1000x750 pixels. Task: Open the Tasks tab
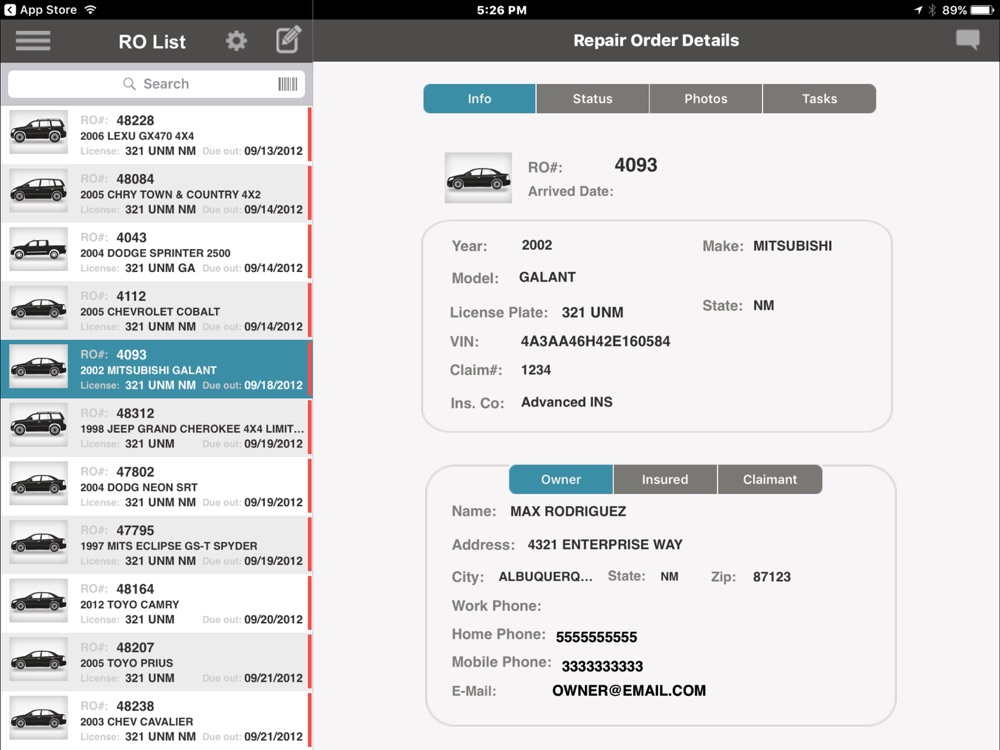click(819, 99)
